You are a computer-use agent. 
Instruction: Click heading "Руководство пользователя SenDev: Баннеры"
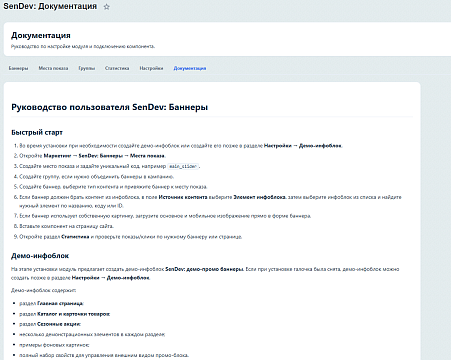click(x=110, y=107)
